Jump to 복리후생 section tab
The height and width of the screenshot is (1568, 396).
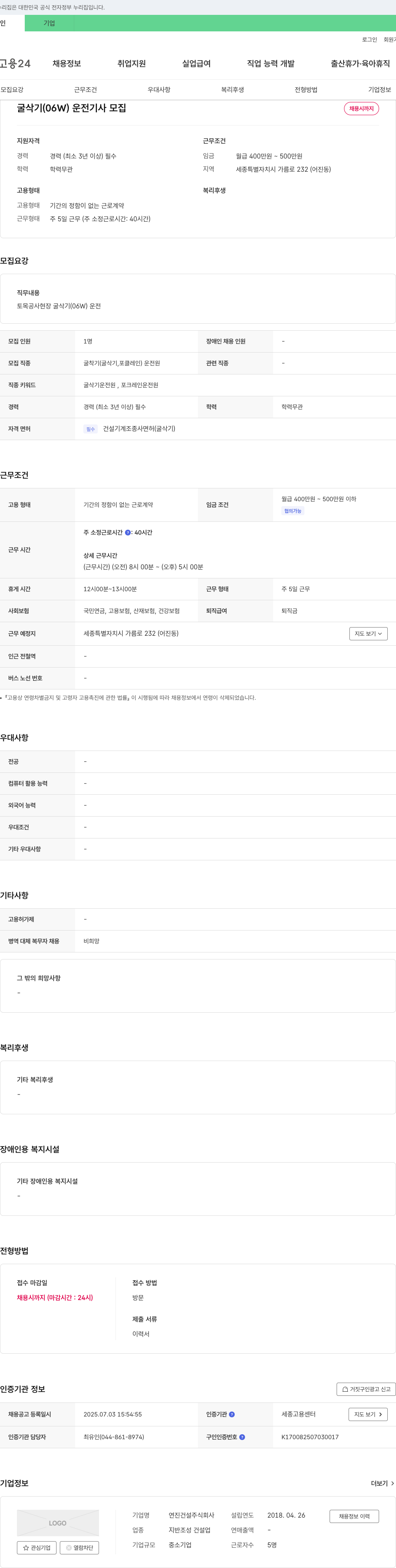coord(232,90)
